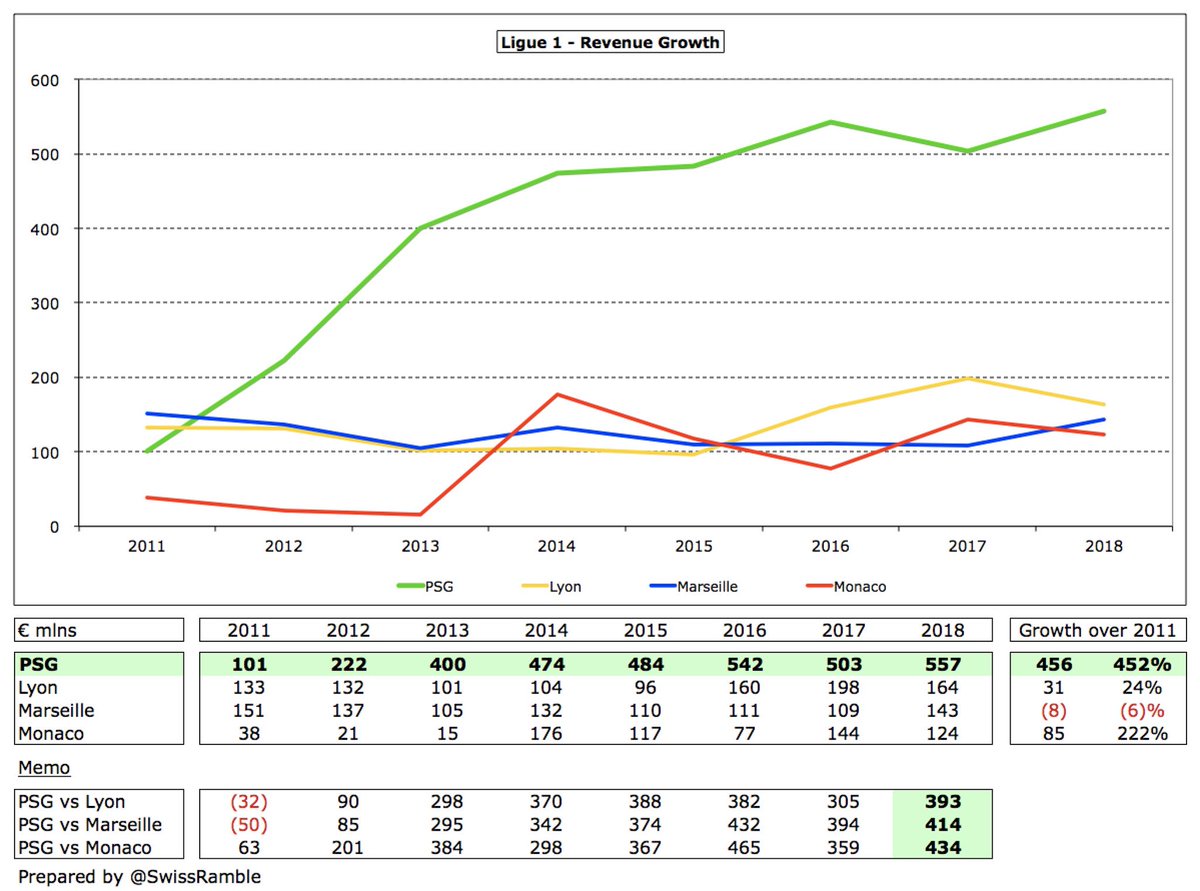Click Monaco 2014 value 176

coord(546,734)
